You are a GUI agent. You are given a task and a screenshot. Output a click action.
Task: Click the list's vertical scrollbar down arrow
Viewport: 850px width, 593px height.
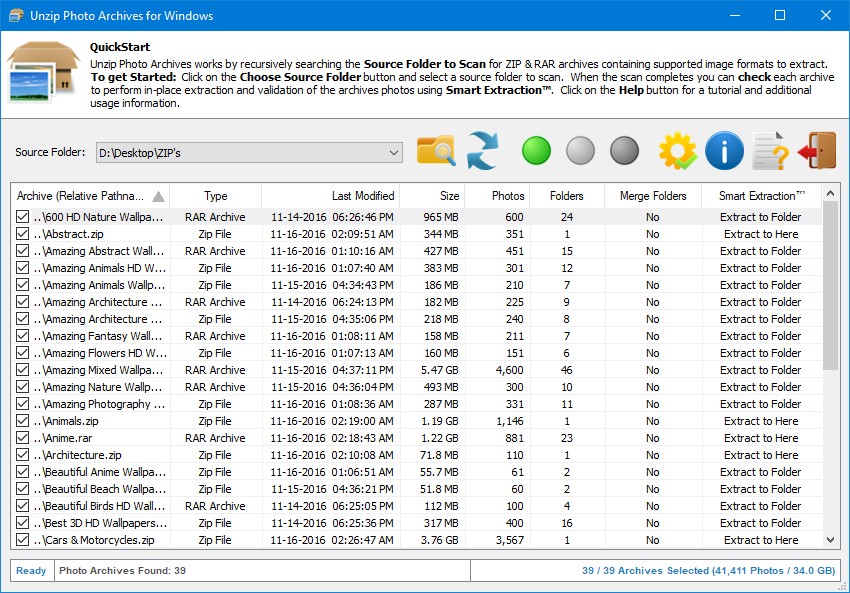[x=831, y=540]
